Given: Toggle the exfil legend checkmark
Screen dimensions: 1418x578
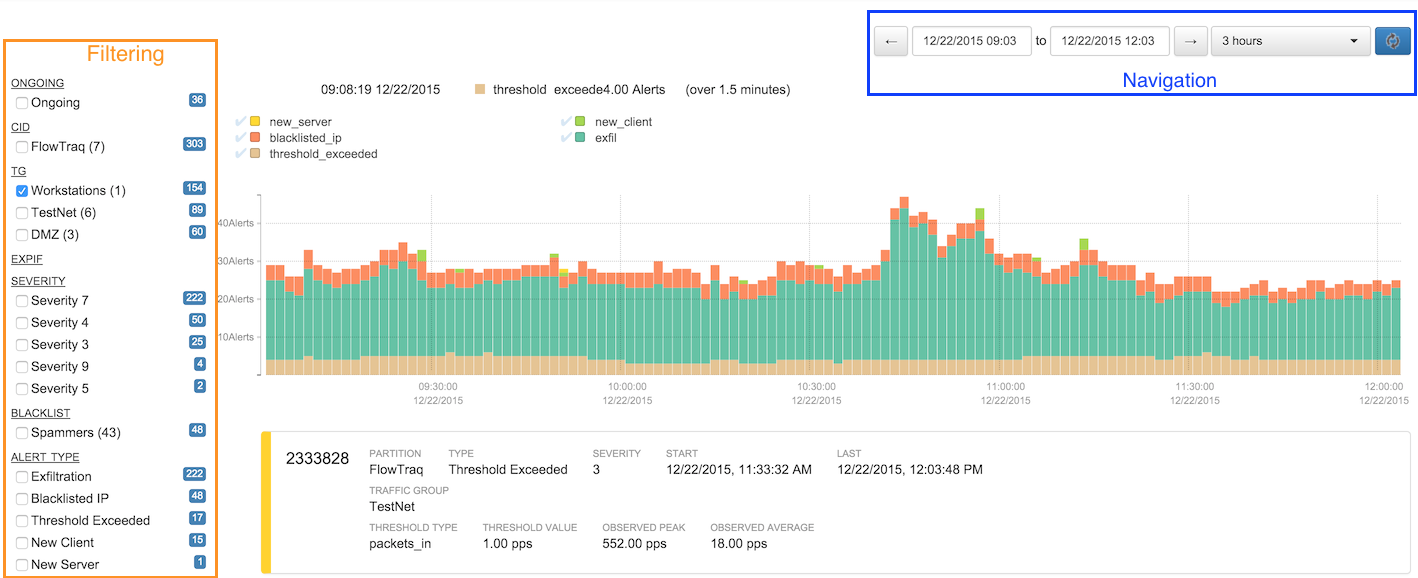Looking at the screenshot, I should [566, 138].
